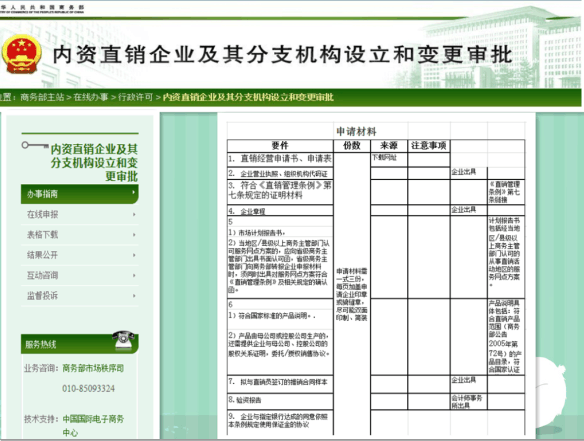The height and width of the screenshot is (441, 584).
Task: Click the telephone icon on 服务热线
Action: [124, 340]
